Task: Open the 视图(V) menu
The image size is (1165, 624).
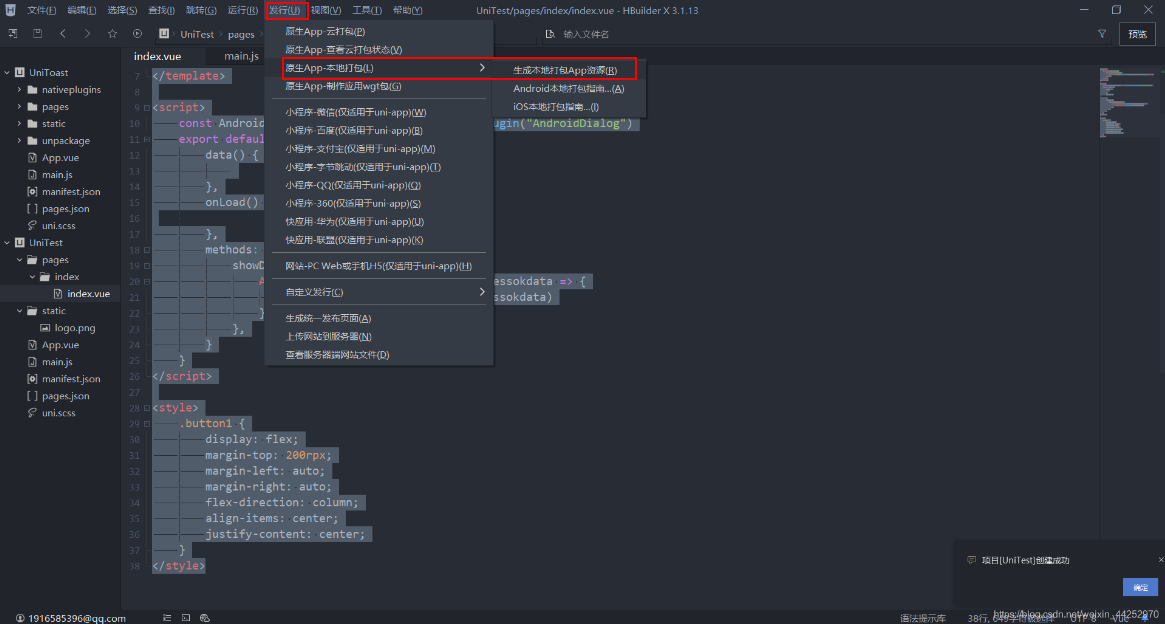Action: pos(326,10)
